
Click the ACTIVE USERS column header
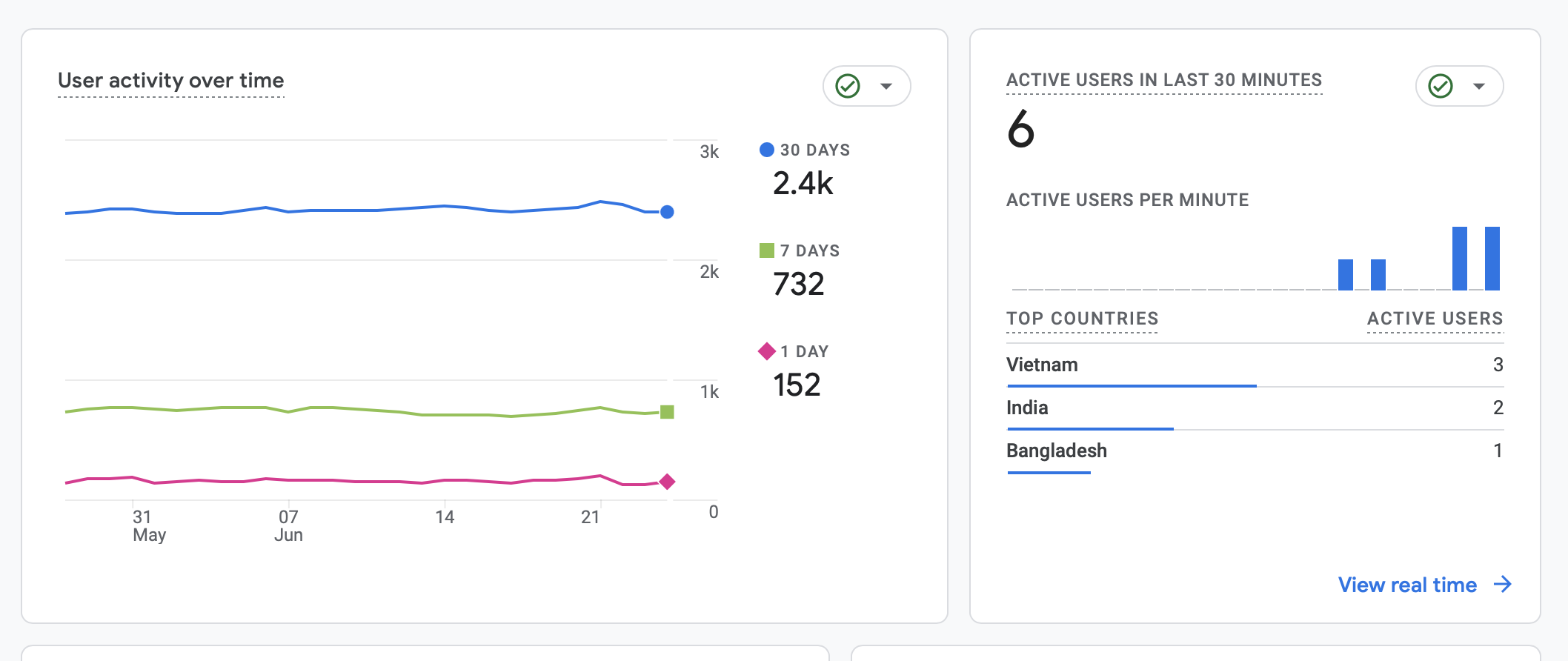1435,319
